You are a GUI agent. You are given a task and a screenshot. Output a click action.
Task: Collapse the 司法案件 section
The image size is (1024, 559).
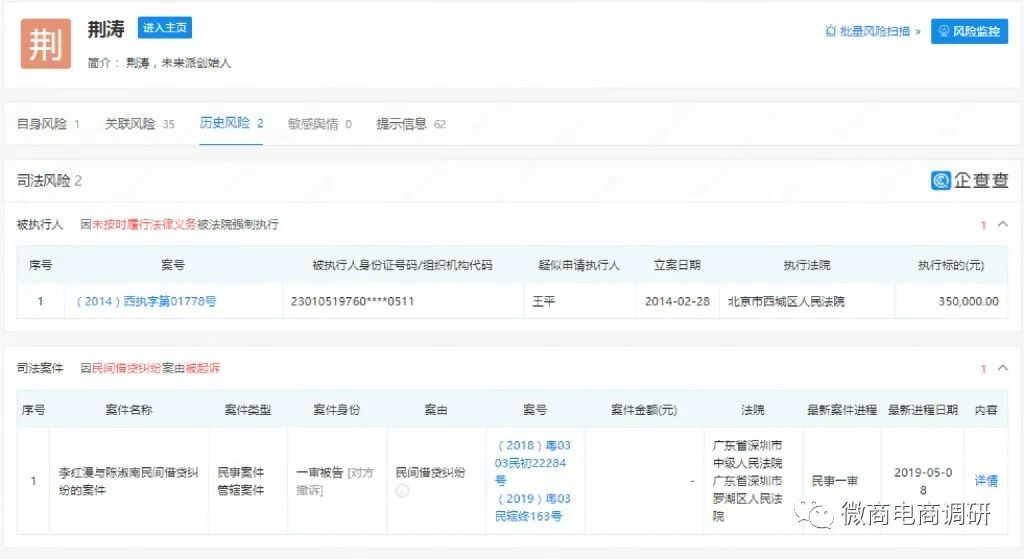1003,369
